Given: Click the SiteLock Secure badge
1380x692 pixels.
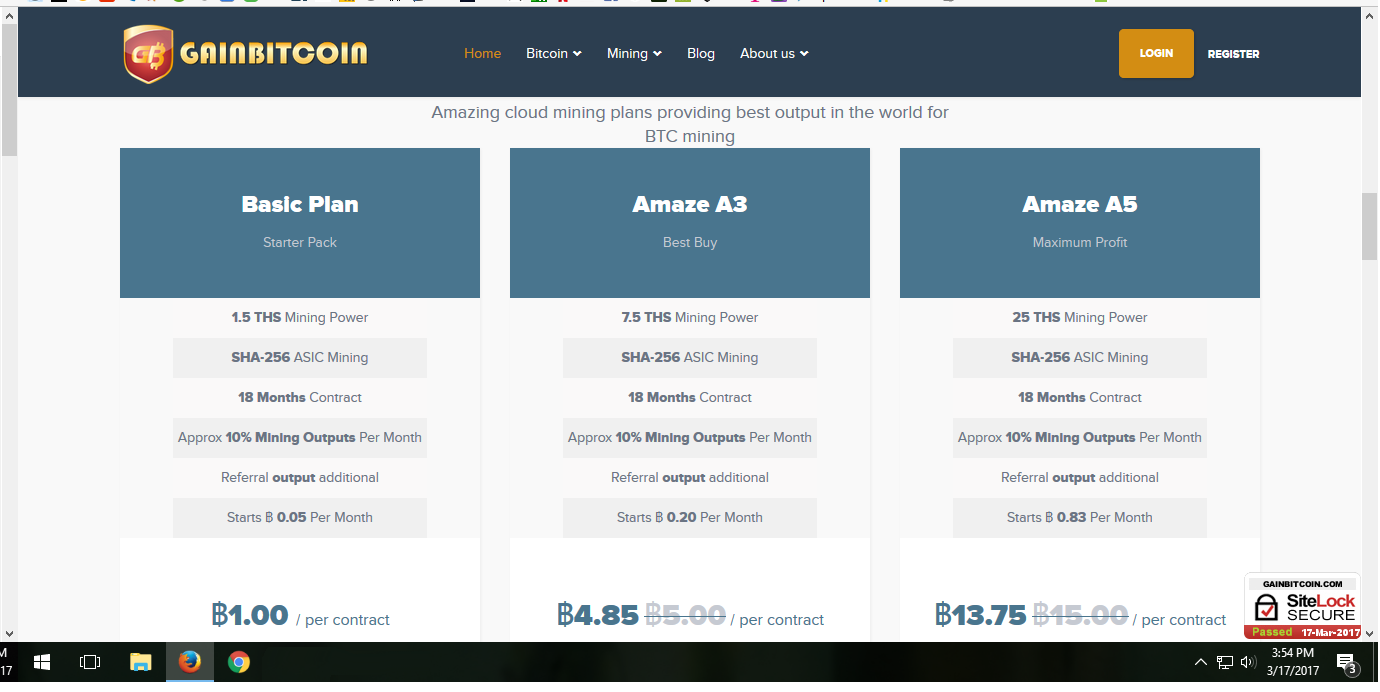Looking at the screenshot, I should coord(1302,606).
